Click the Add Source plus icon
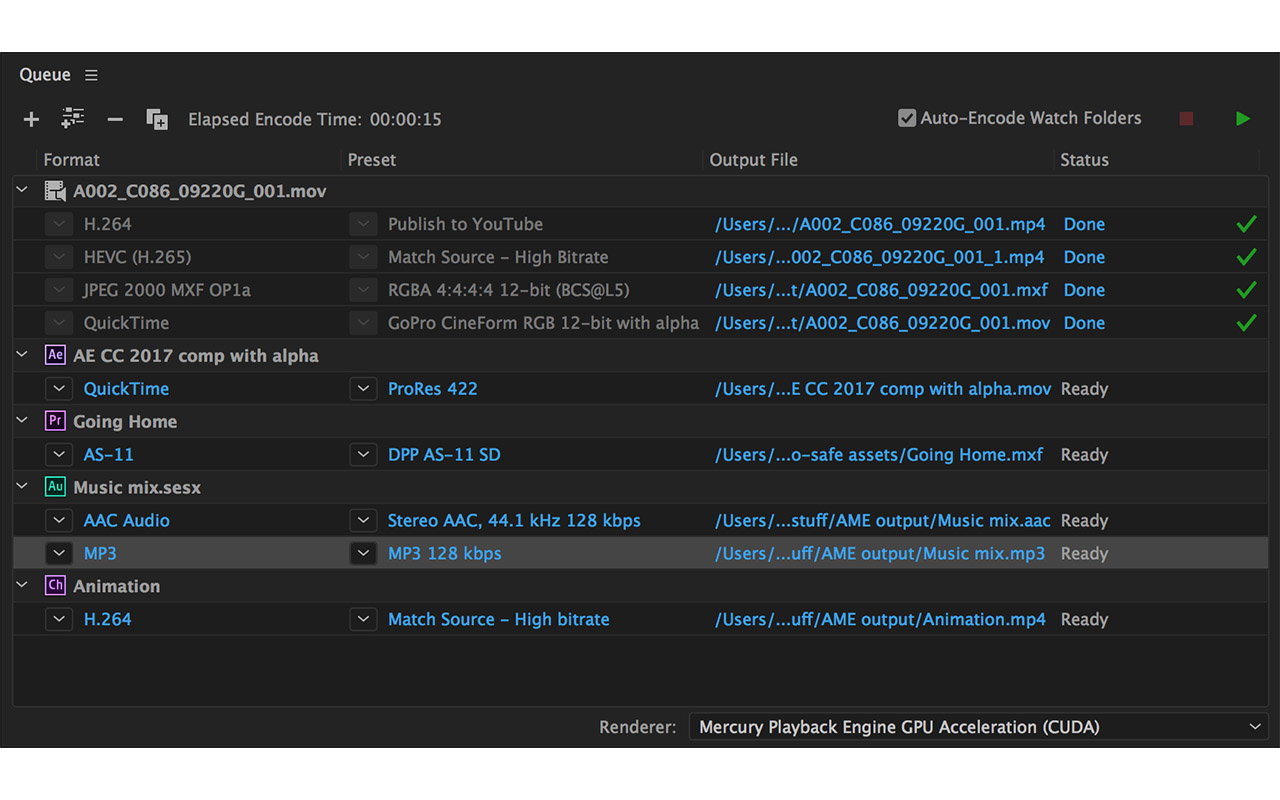This screenshot has height=800, width=1280. point(31,119)
